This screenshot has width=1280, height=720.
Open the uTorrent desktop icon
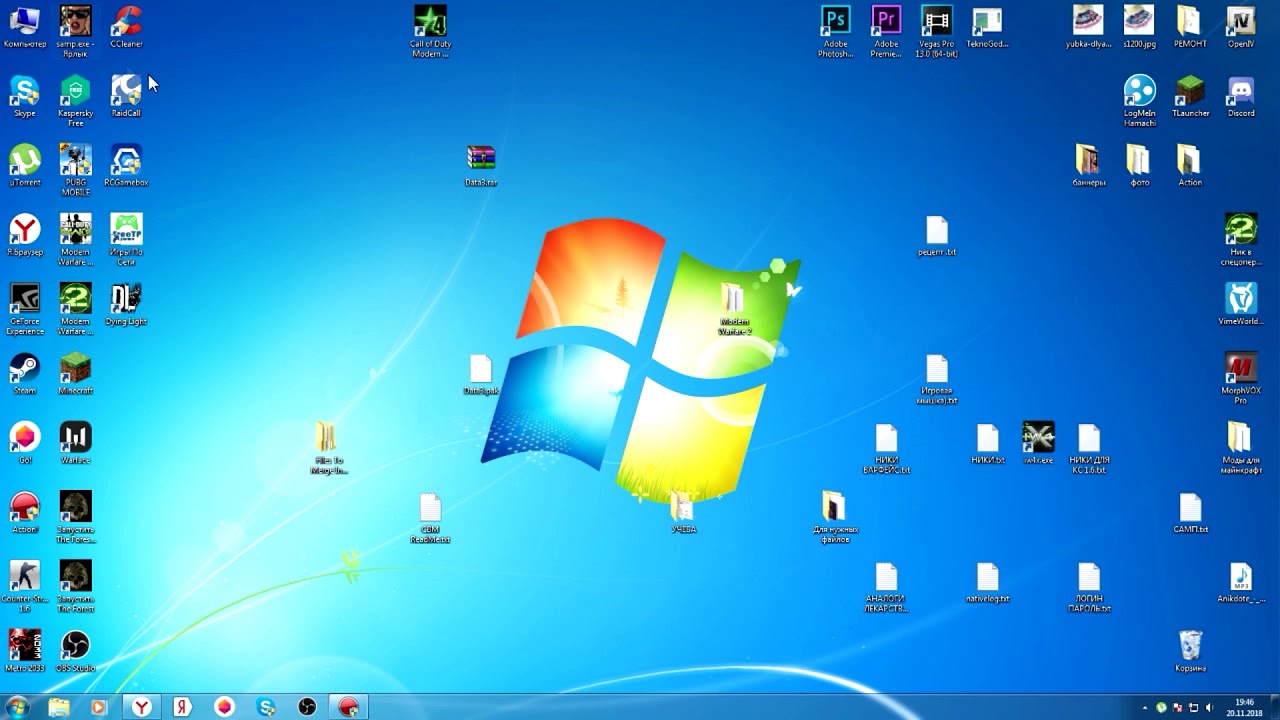click(x=25, y=166)
